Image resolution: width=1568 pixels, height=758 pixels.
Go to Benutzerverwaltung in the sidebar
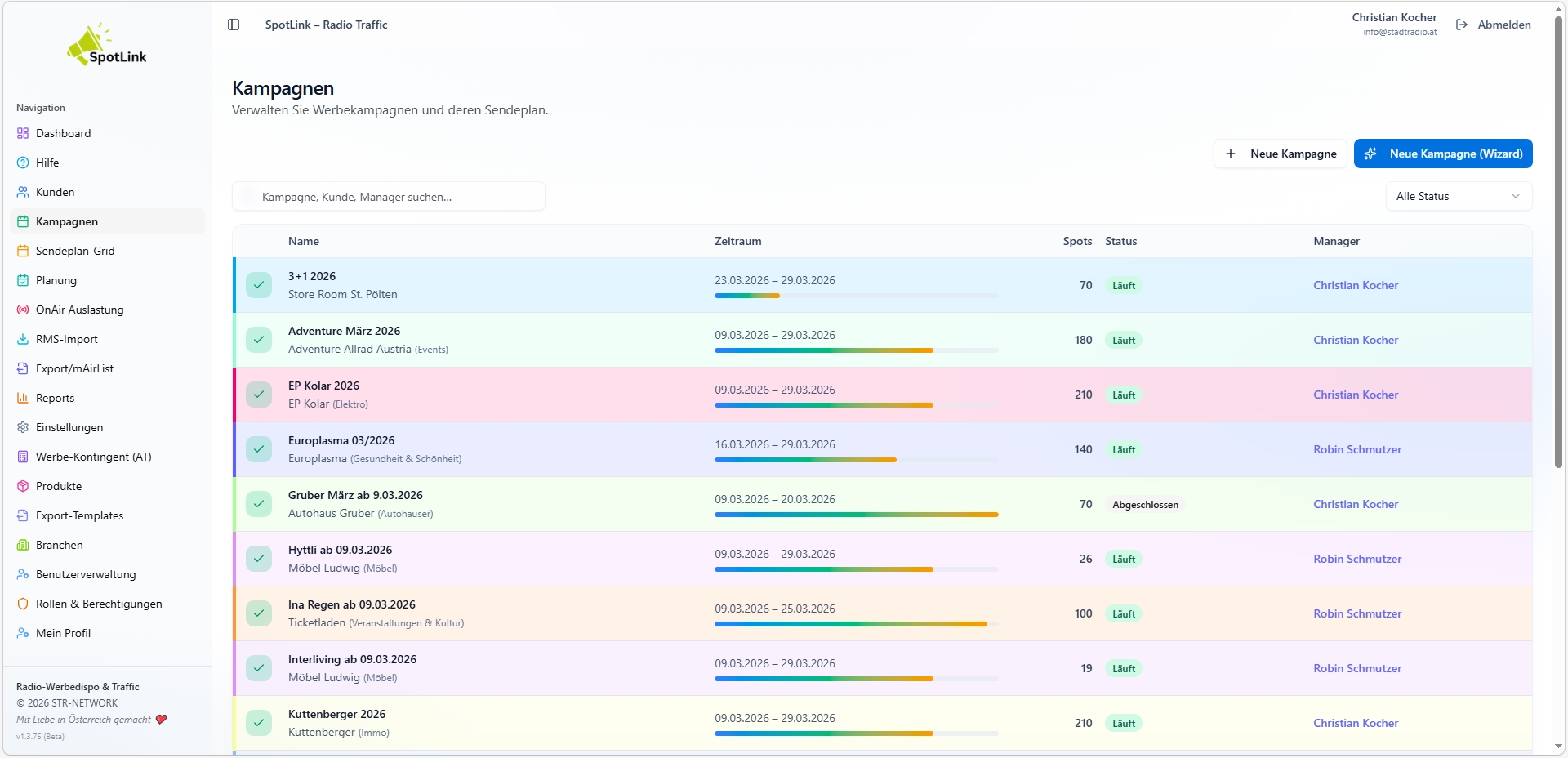click(86, 574)
